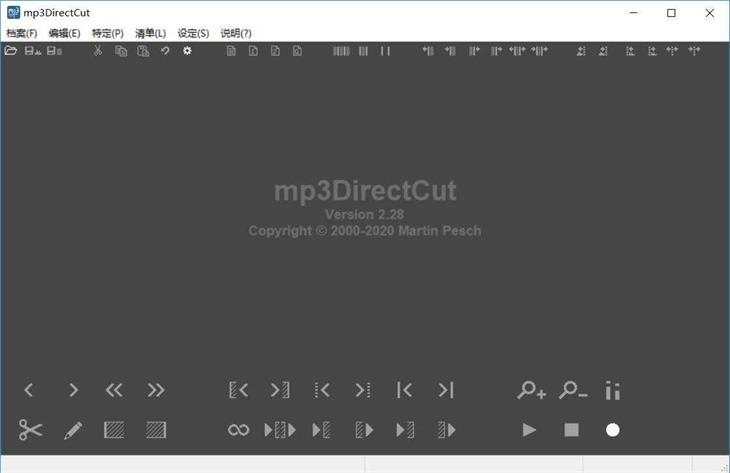Open the 档案(F) menu
Image resolution: width=730 pixels, height=473 pixels.
22,33
